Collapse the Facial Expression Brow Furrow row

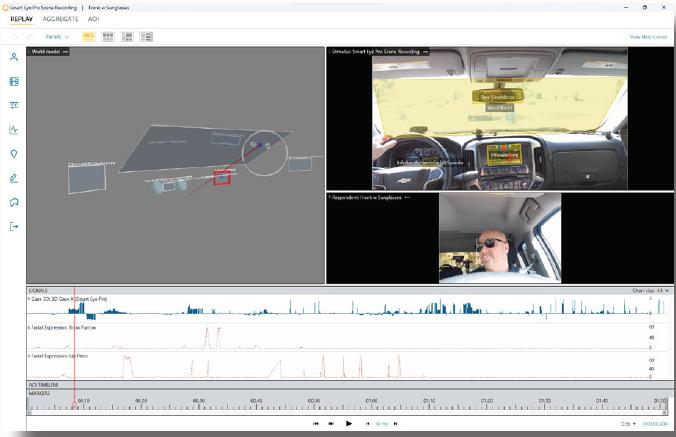29,328
